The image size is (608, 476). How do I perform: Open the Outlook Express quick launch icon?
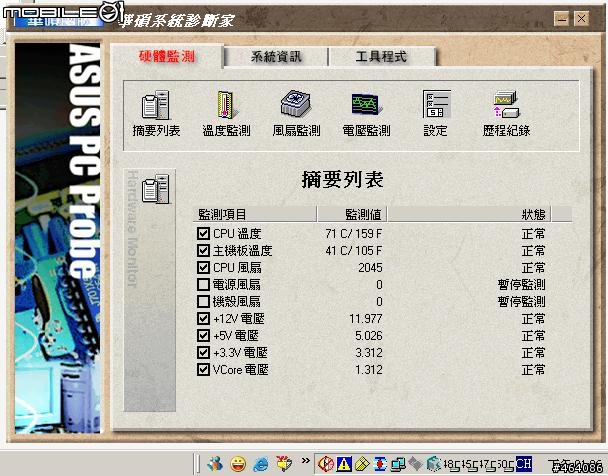[x=284, y=464]
